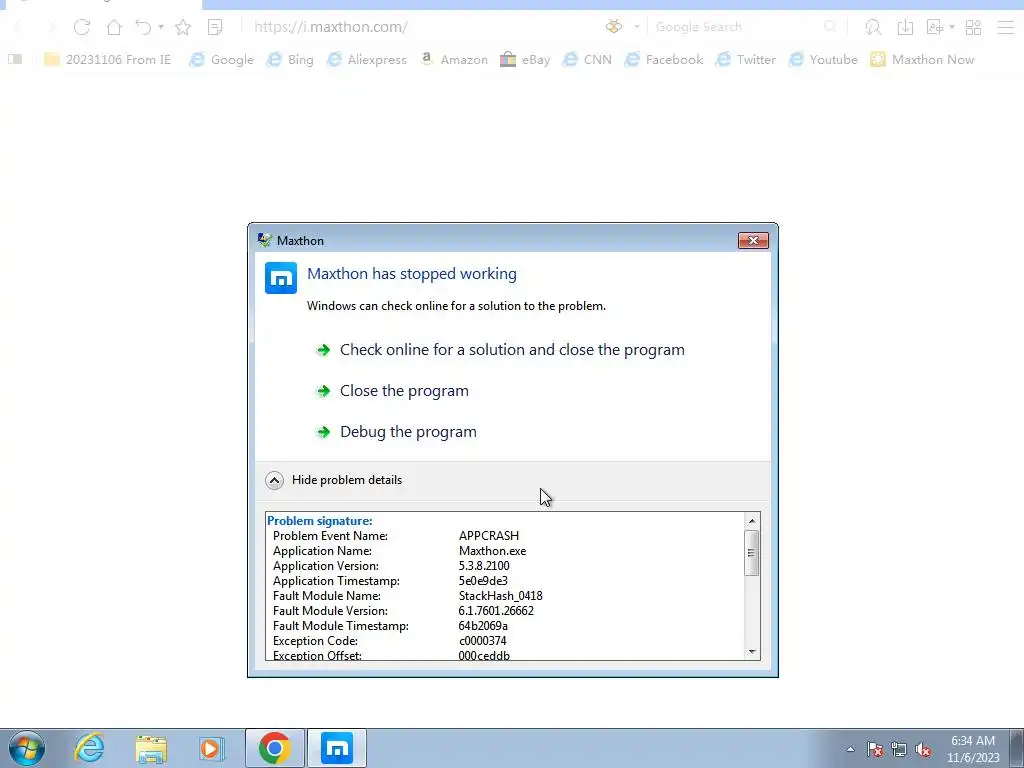Open the Facebook bookmark

pyautogui.click(x=664, y=59)
